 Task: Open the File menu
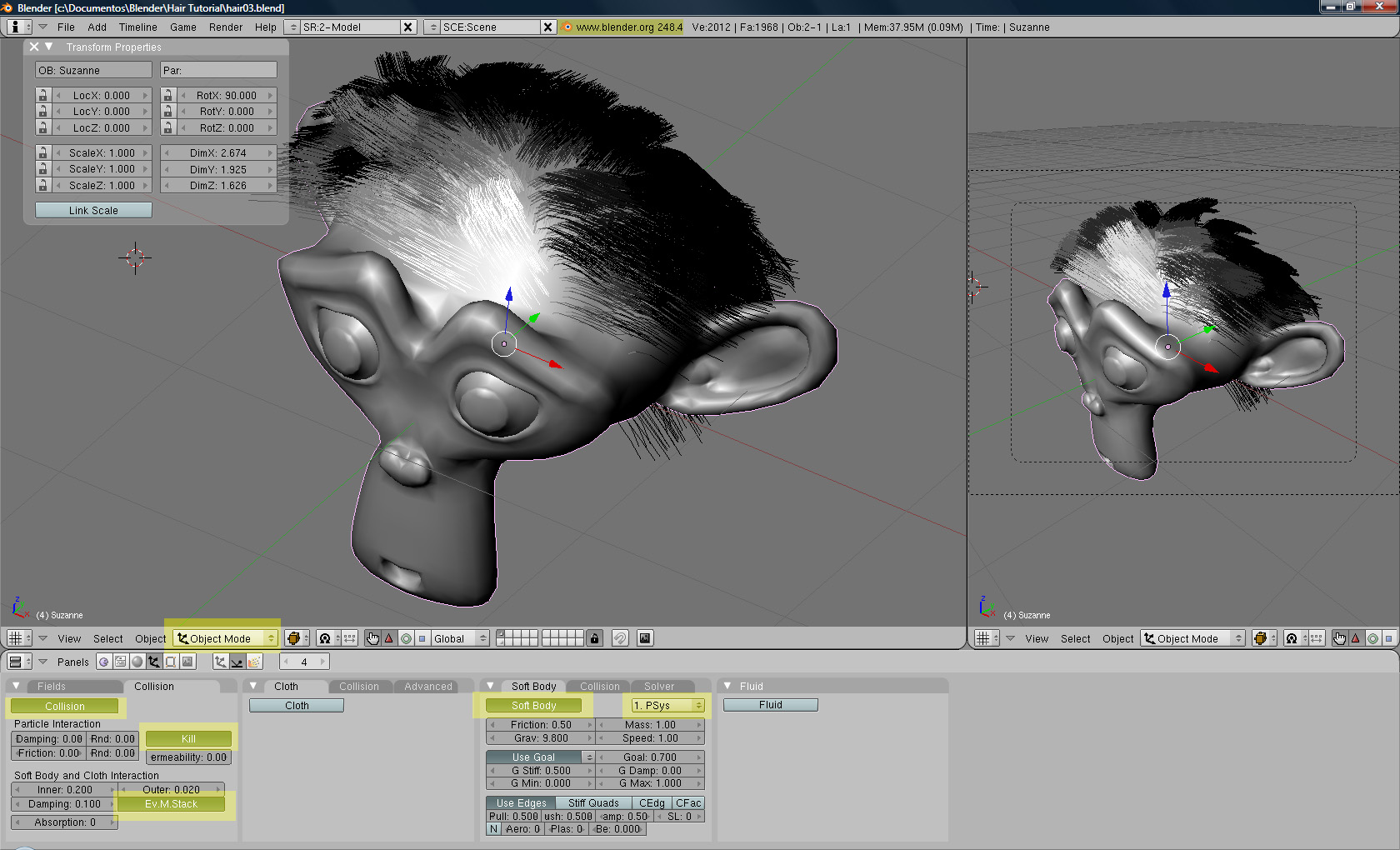click(x=66, y=27)
